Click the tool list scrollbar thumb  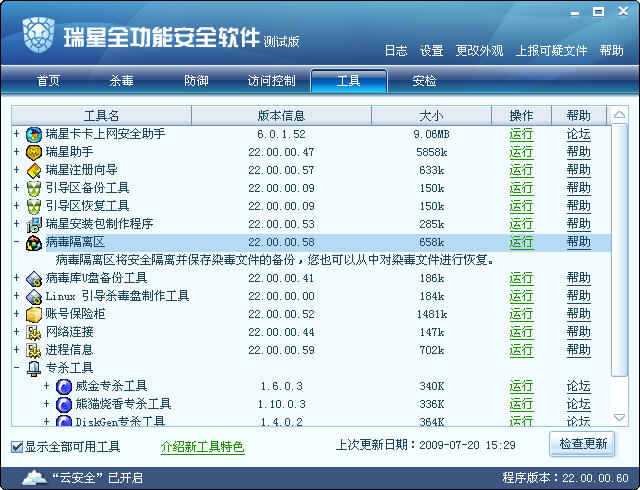click(x=619, y=250)
